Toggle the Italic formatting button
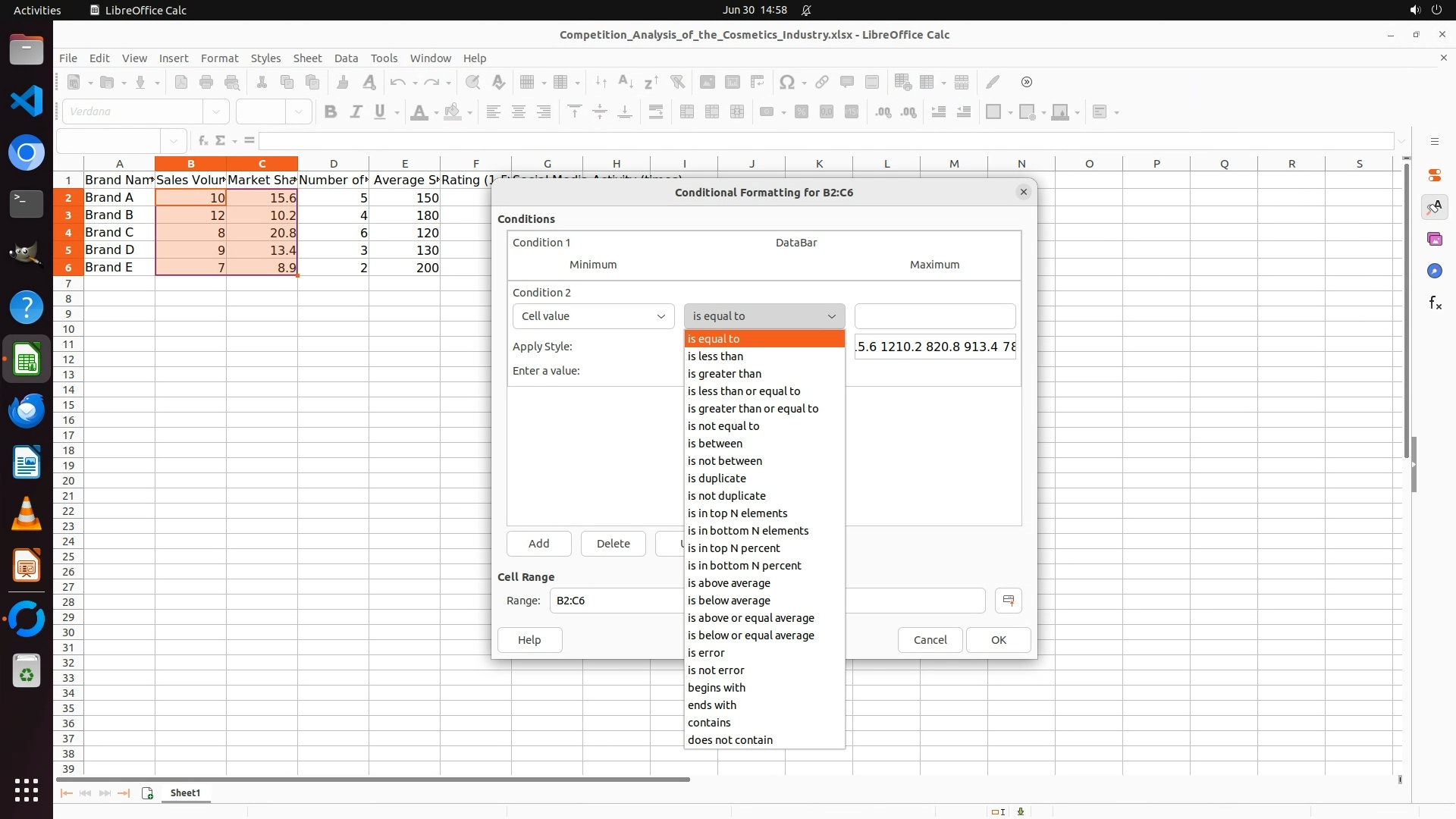This screenshot has height=819, width=1456. (355, 112)
